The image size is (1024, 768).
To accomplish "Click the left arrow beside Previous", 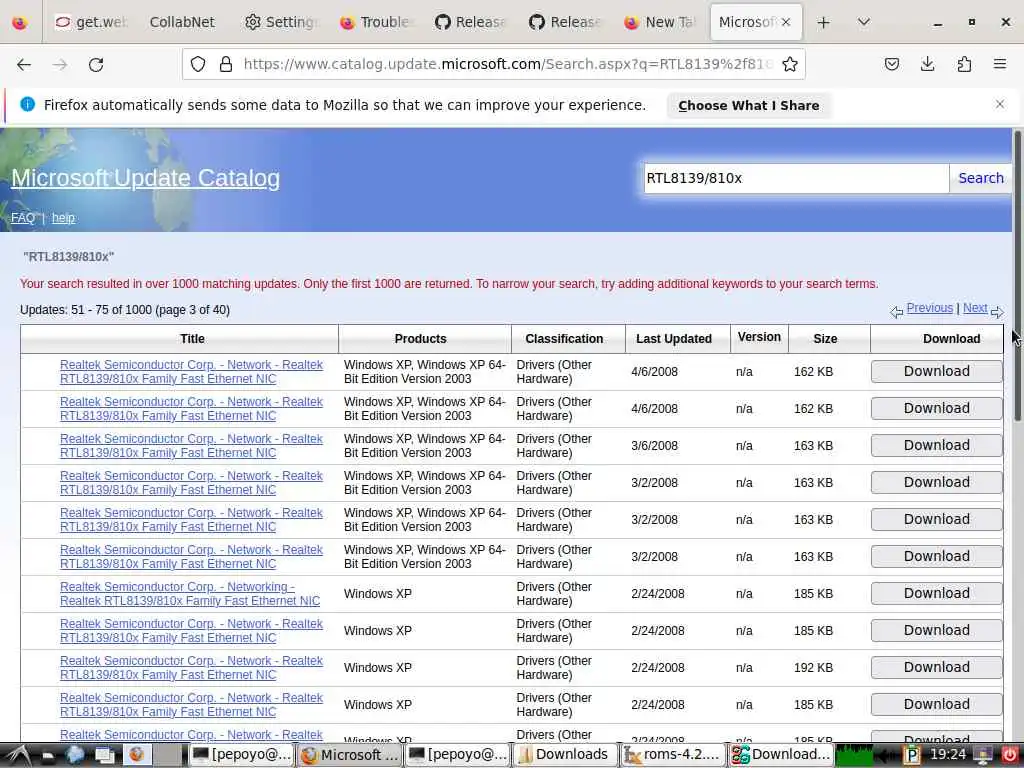I will click(896, 312).
